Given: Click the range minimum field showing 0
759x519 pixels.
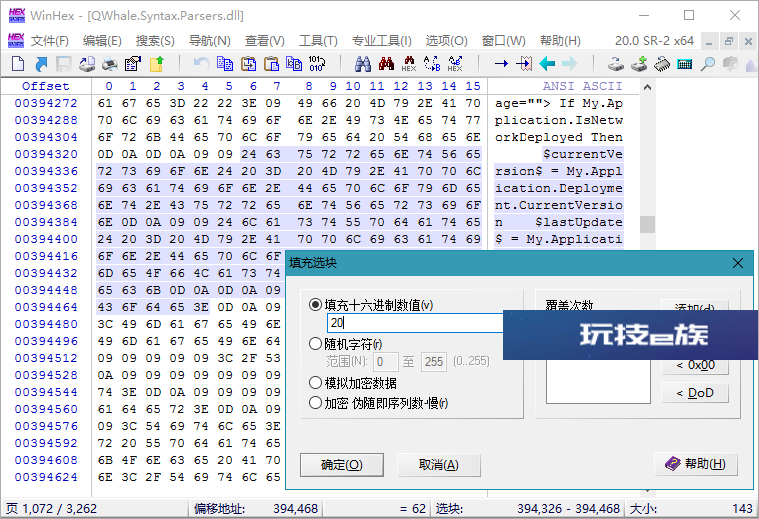Looking at the screenshot, I should click(385, 362).
